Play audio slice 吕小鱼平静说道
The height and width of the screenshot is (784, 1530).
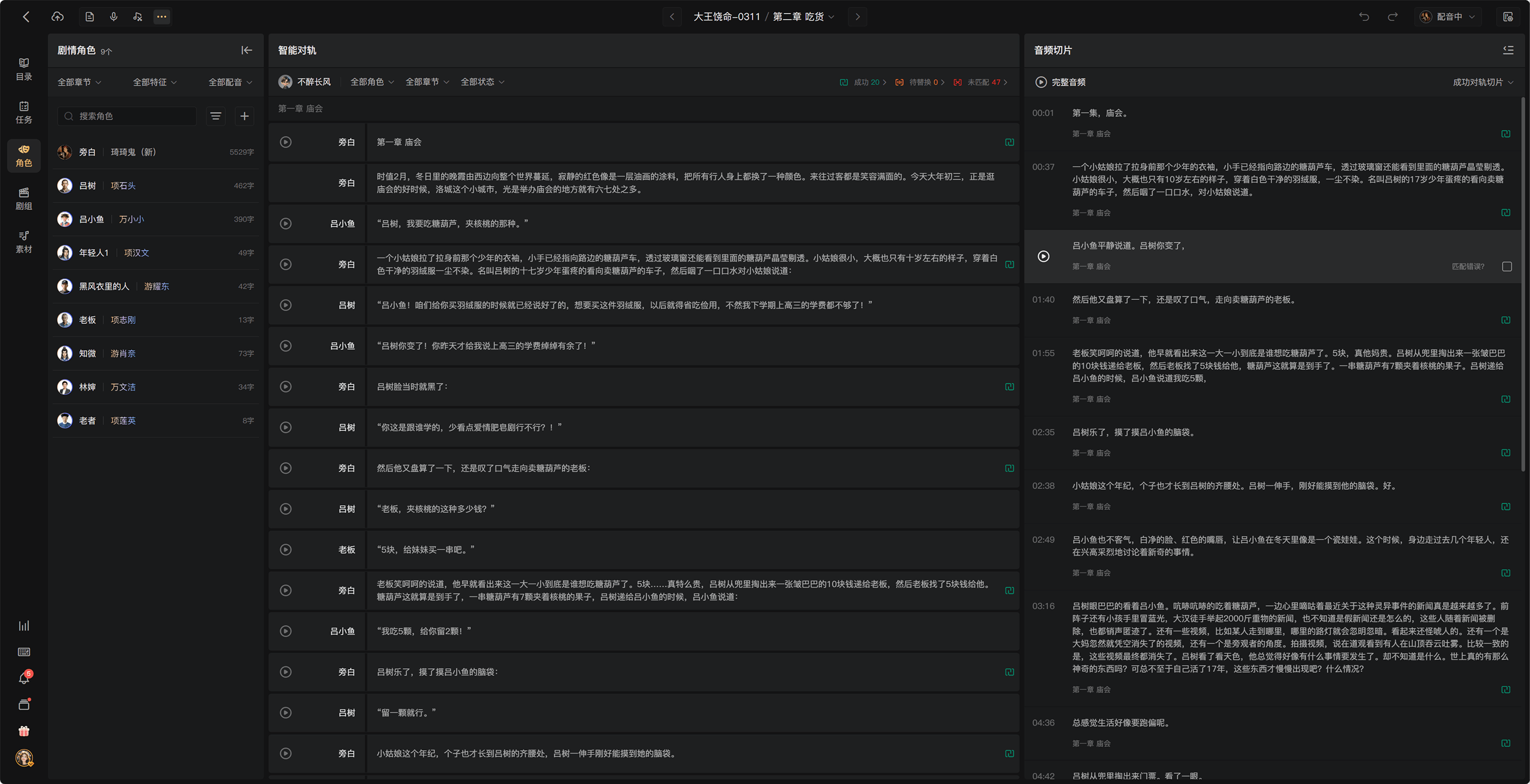click(1043, 256)
